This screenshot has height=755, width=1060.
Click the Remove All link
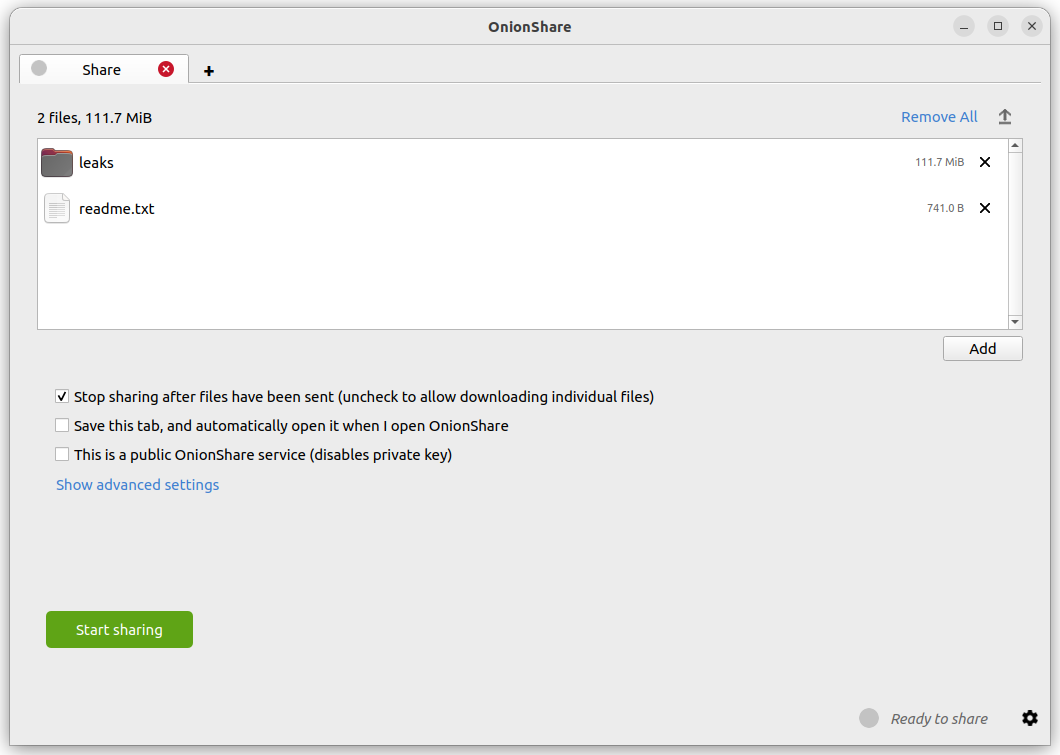[x=939, y=117]
